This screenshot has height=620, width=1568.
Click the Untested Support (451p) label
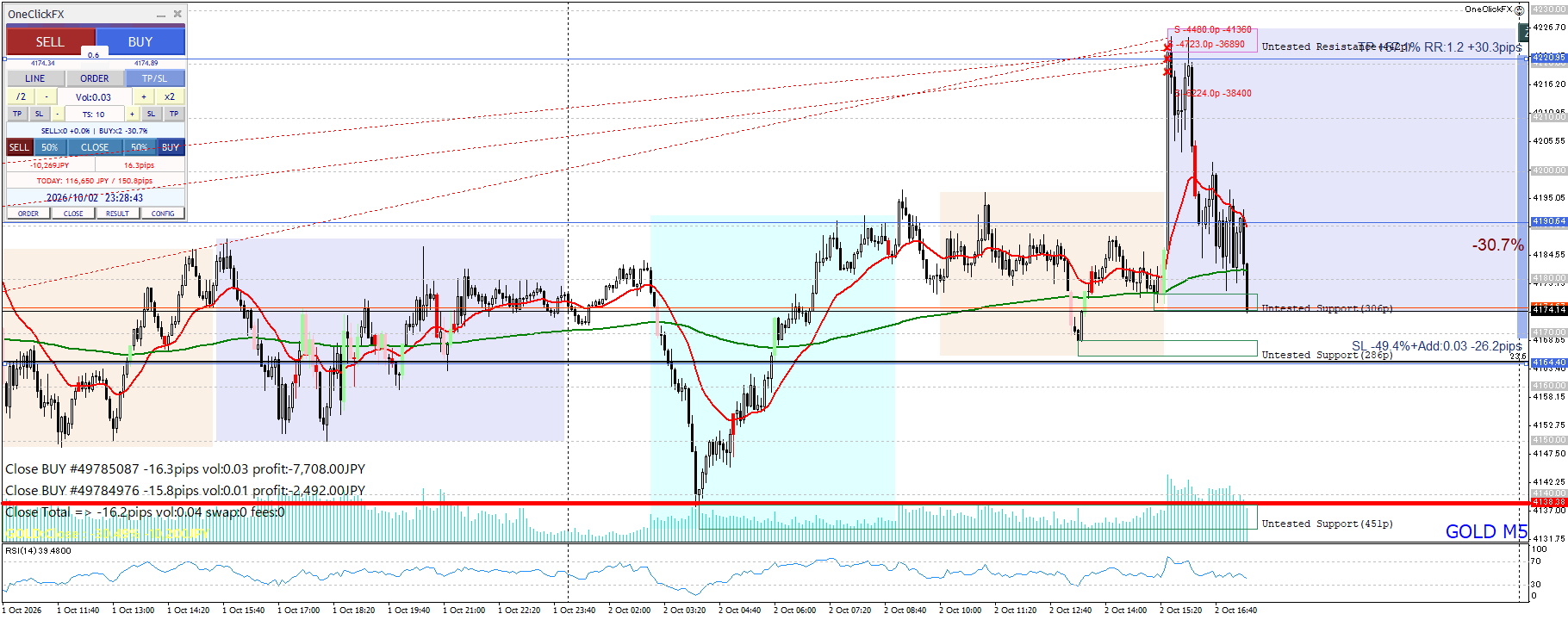click(x=1327, y=524)
